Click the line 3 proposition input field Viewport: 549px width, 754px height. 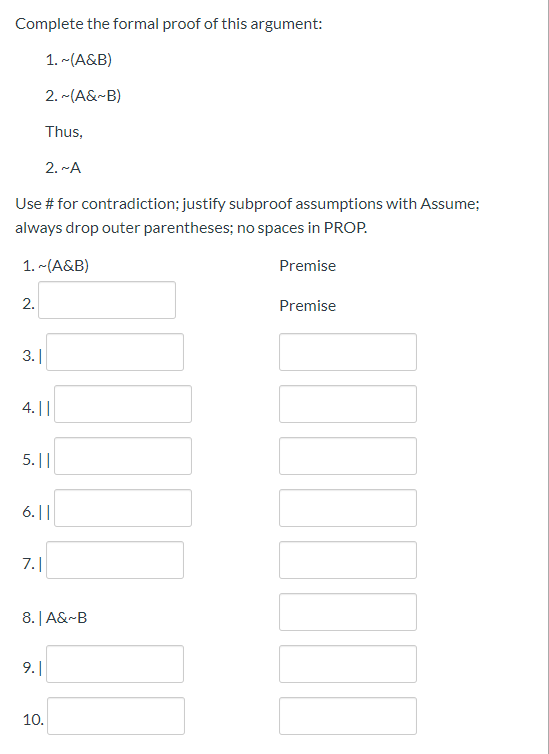[115, 352]
